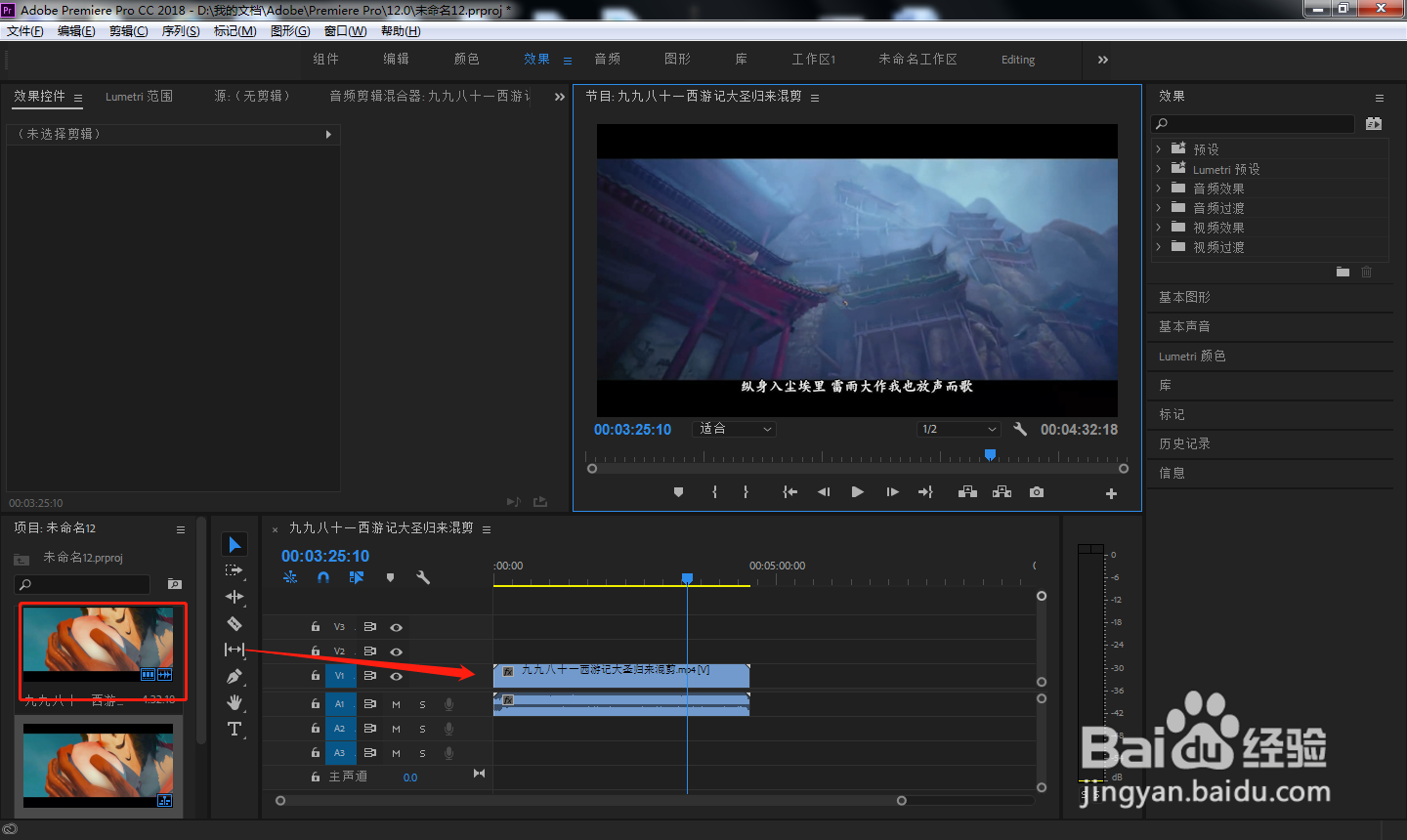
Task: Open the Lumetri 范围 panel tab
Action: (139, 97)
